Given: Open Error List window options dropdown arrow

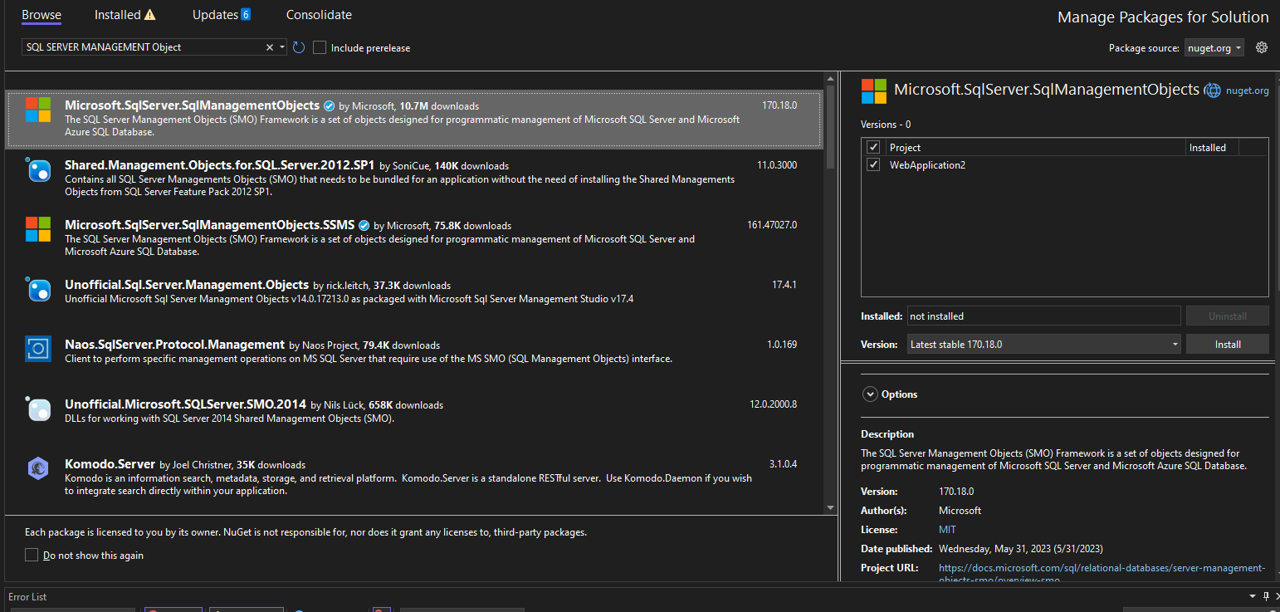Looking at the screenshot, I should click(1252, 597).
